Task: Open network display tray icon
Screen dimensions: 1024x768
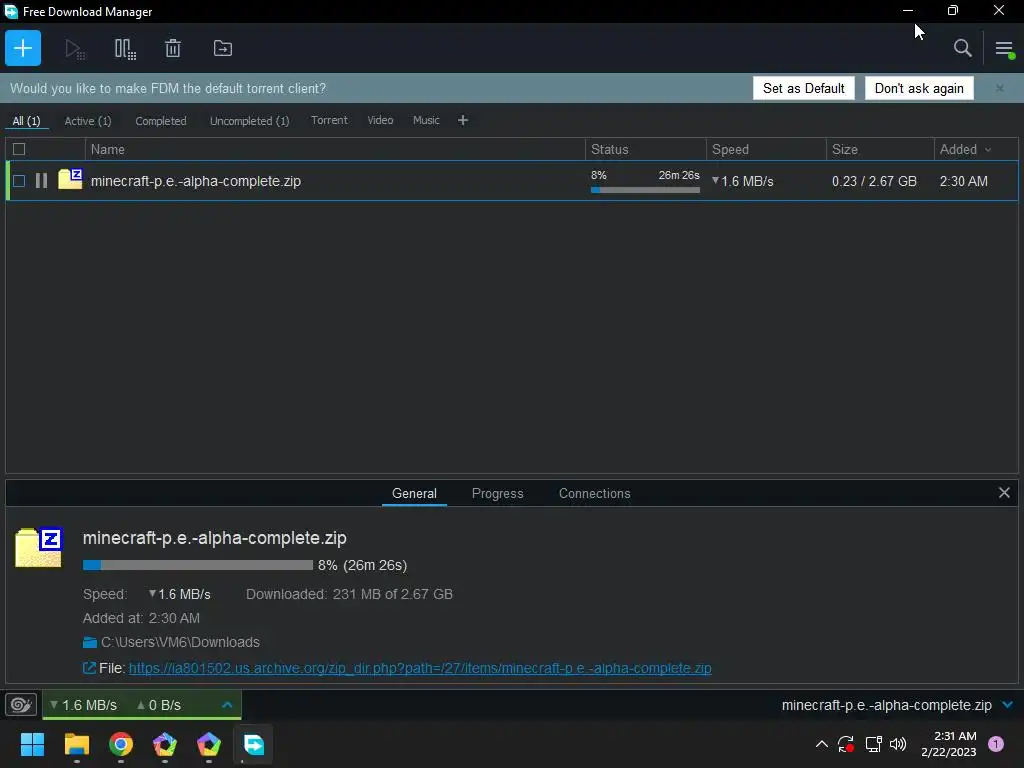Action: tap(873, 744)
